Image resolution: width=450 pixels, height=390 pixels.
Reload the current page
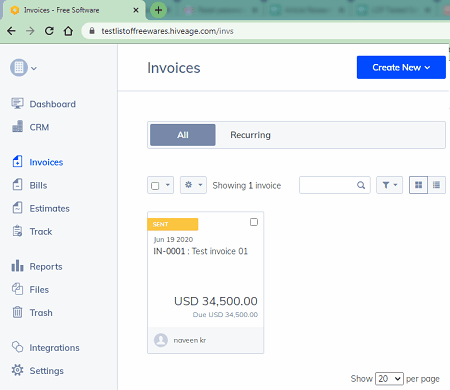49,31
